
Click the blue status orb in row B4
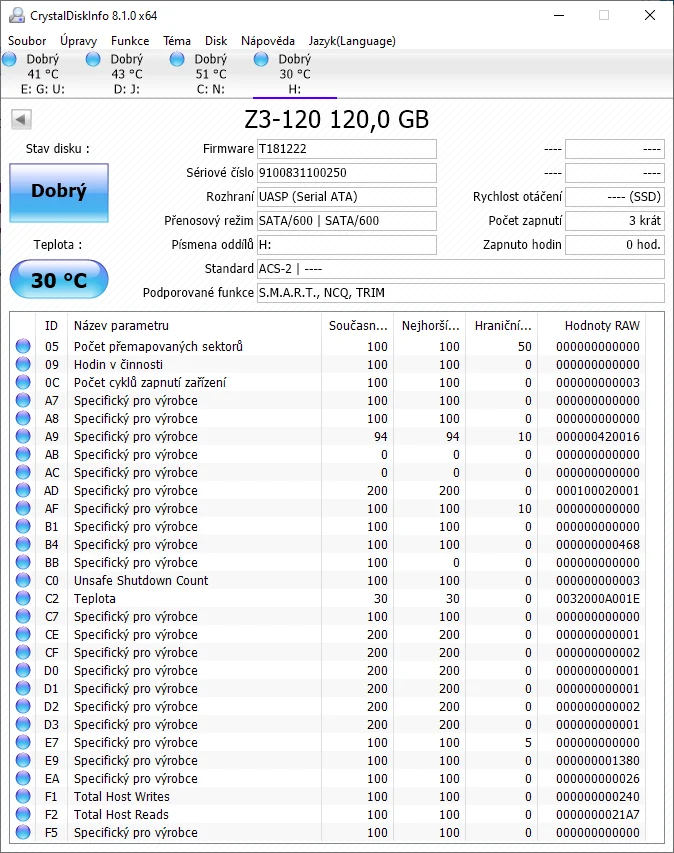23,544
